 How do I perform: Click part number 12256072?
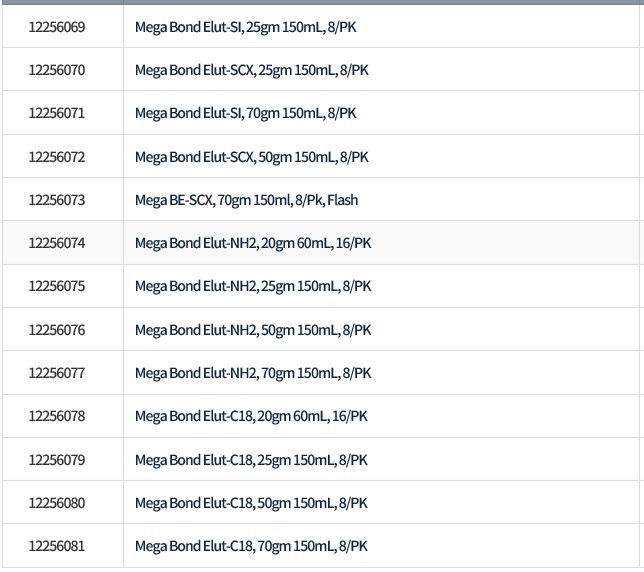[x=57, y=157]
